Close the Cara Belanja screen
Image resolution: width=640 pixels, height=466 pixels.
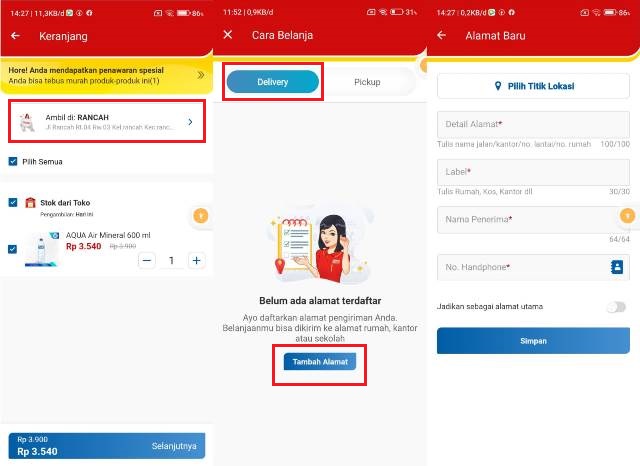click(x=228, y=35)
